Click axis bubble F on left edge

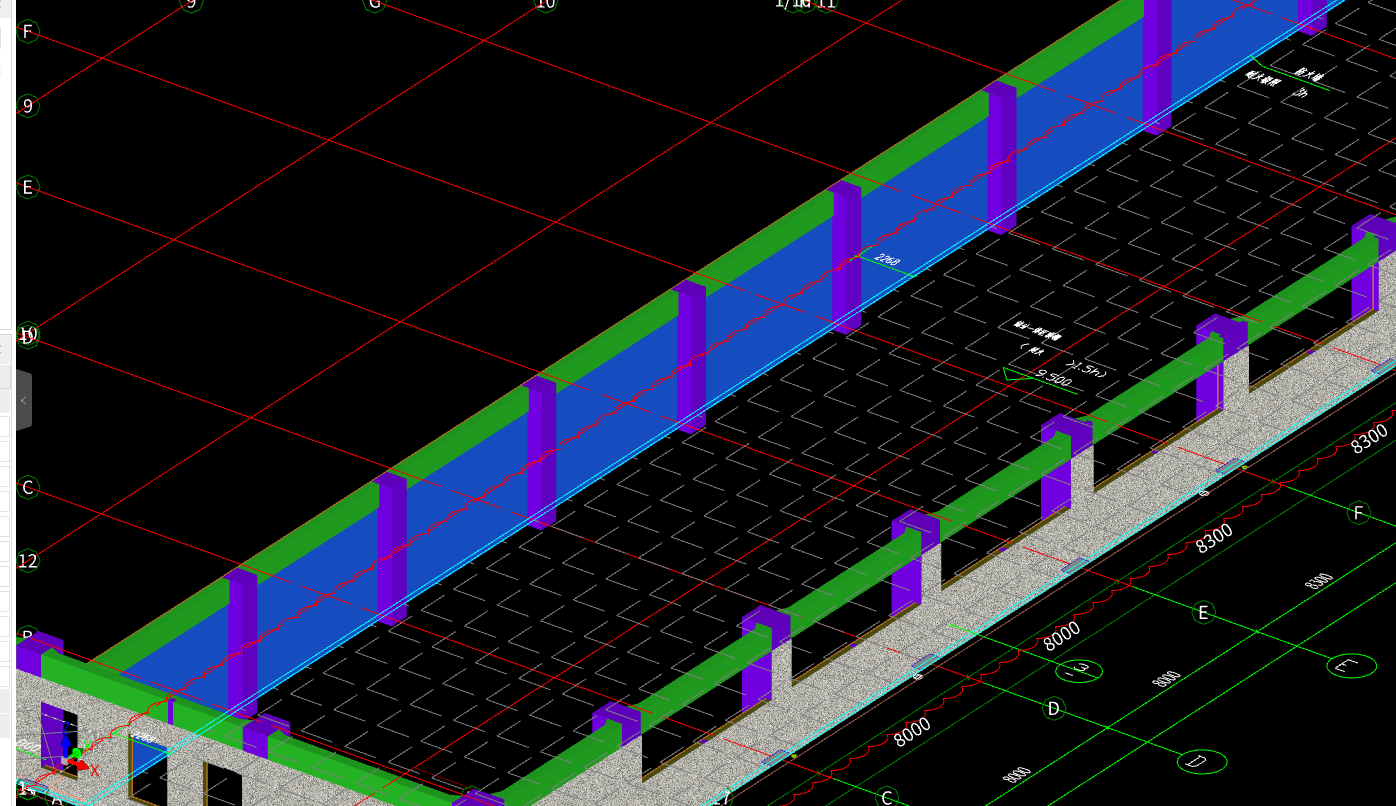coord(28,32)
